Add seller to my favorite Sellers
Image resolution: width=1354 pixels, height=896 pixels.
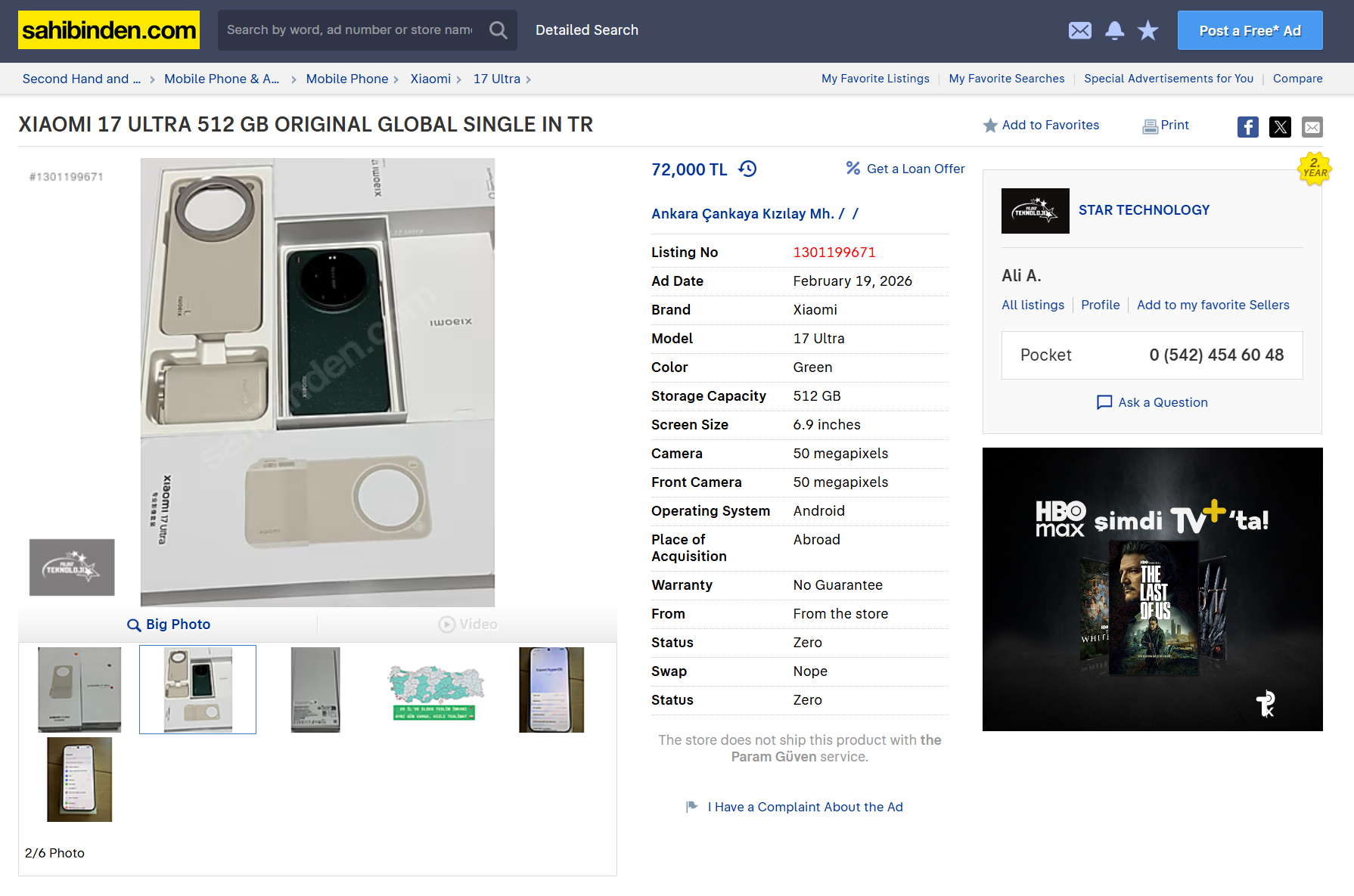click(1213, 305)
